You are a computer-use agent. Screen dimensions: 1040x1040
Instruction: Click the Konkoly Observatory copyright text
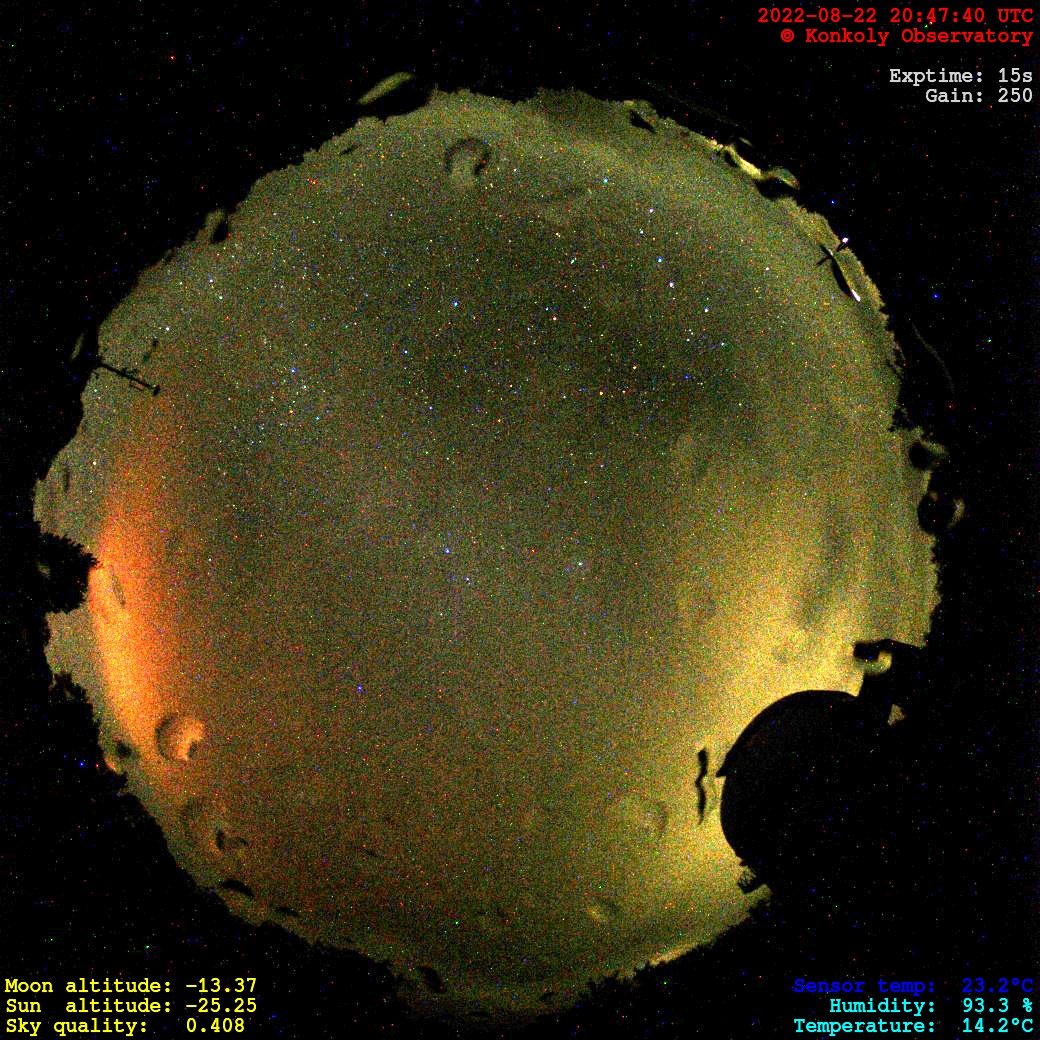click(x=906, y=36)
